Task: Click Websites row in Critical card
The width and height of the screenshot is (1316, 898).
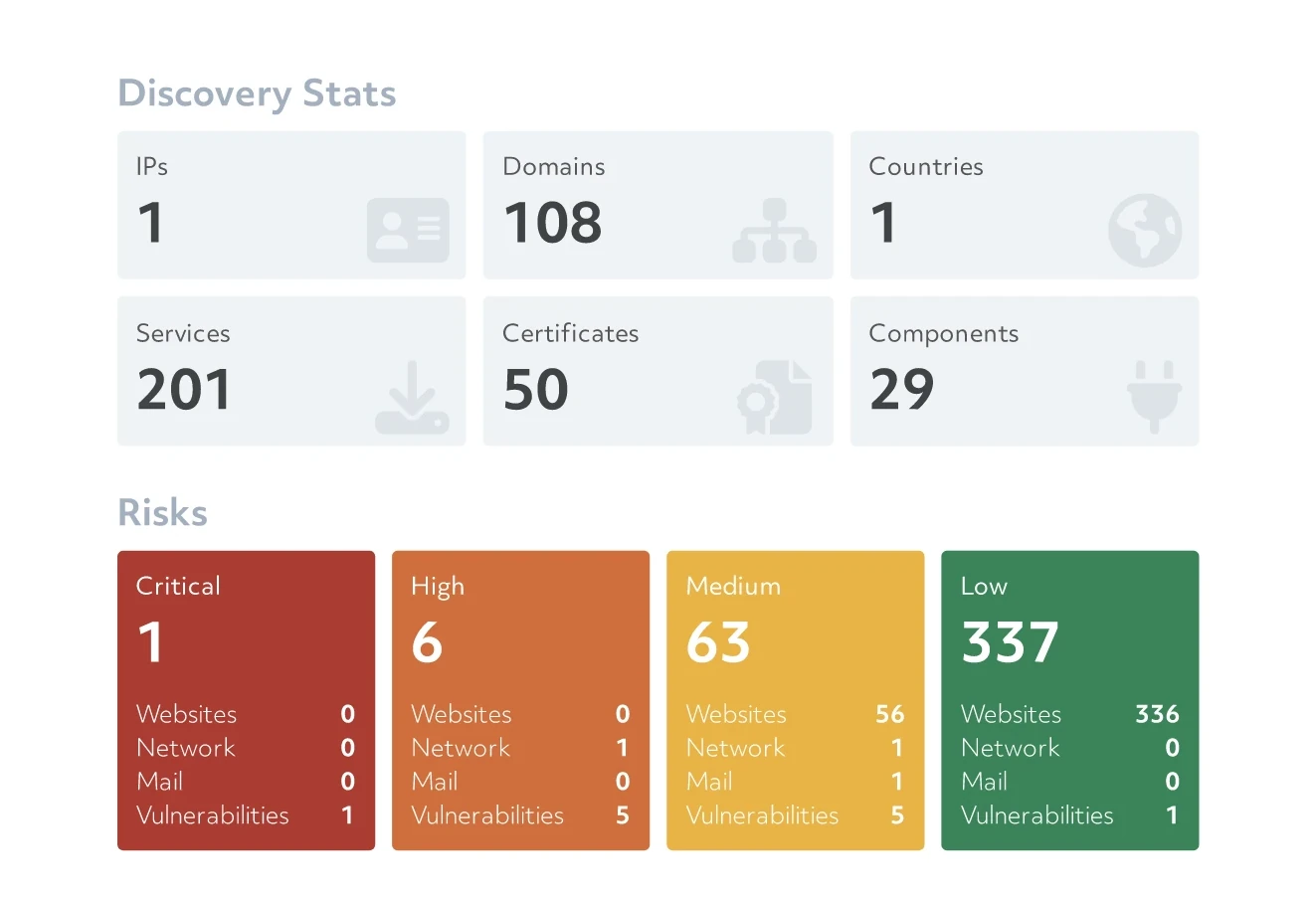Action: coord(246,714)
